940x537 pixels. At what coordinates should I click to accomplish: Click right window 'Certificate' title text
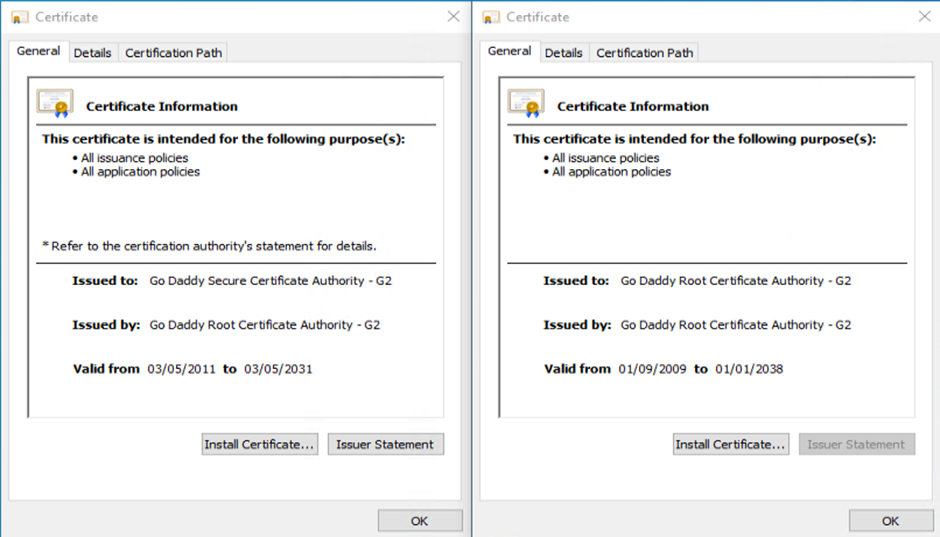click(538, 17)
